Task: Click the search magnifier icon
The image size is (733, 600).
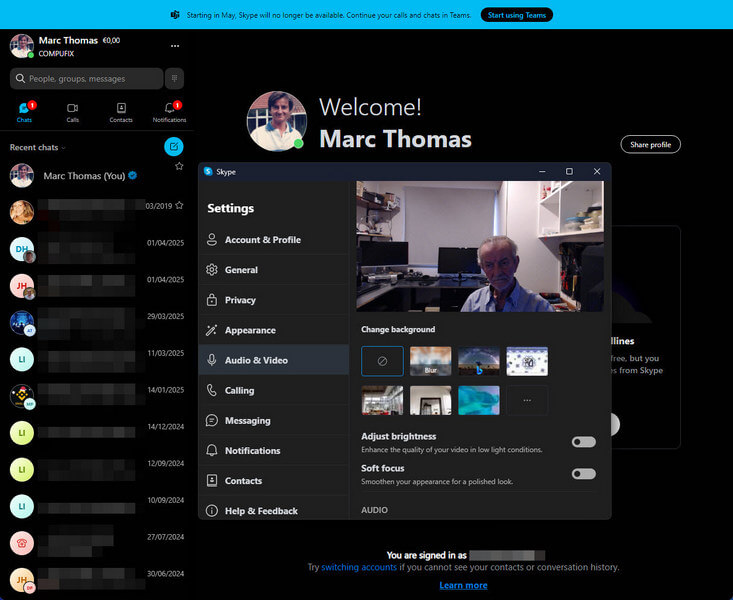Action: 20,79
